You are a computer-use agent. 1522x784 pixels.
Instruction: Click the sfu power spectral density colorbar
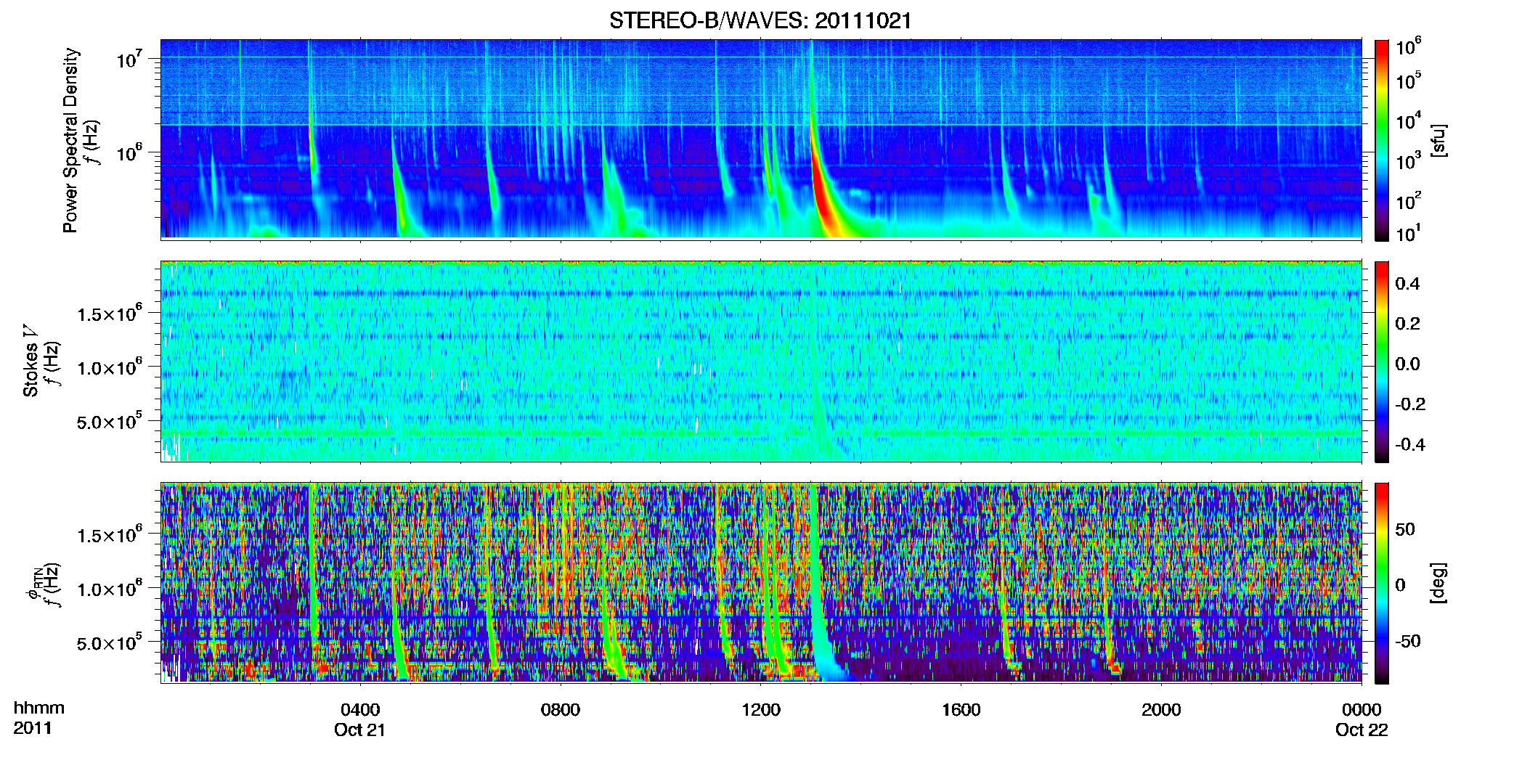point(1381,140)
